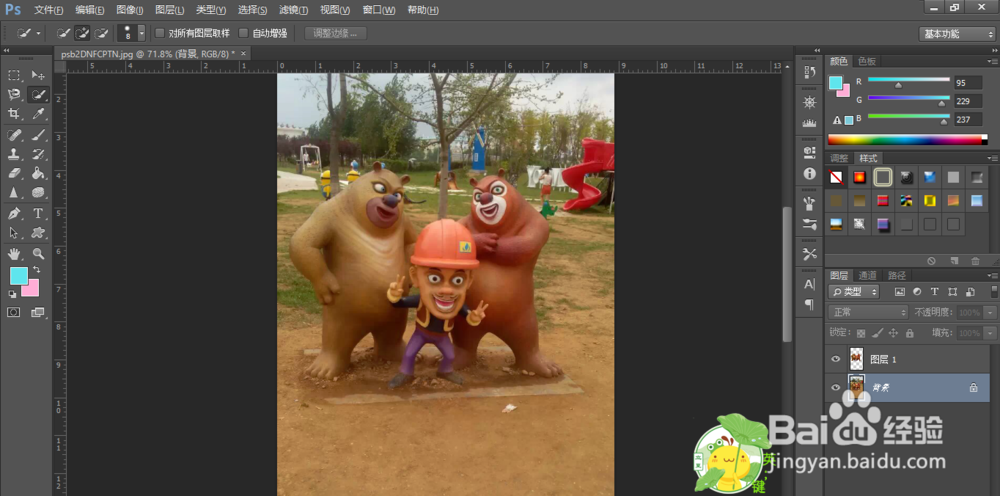Select the Path Selection arrow tool

click(x=14, y=233)
